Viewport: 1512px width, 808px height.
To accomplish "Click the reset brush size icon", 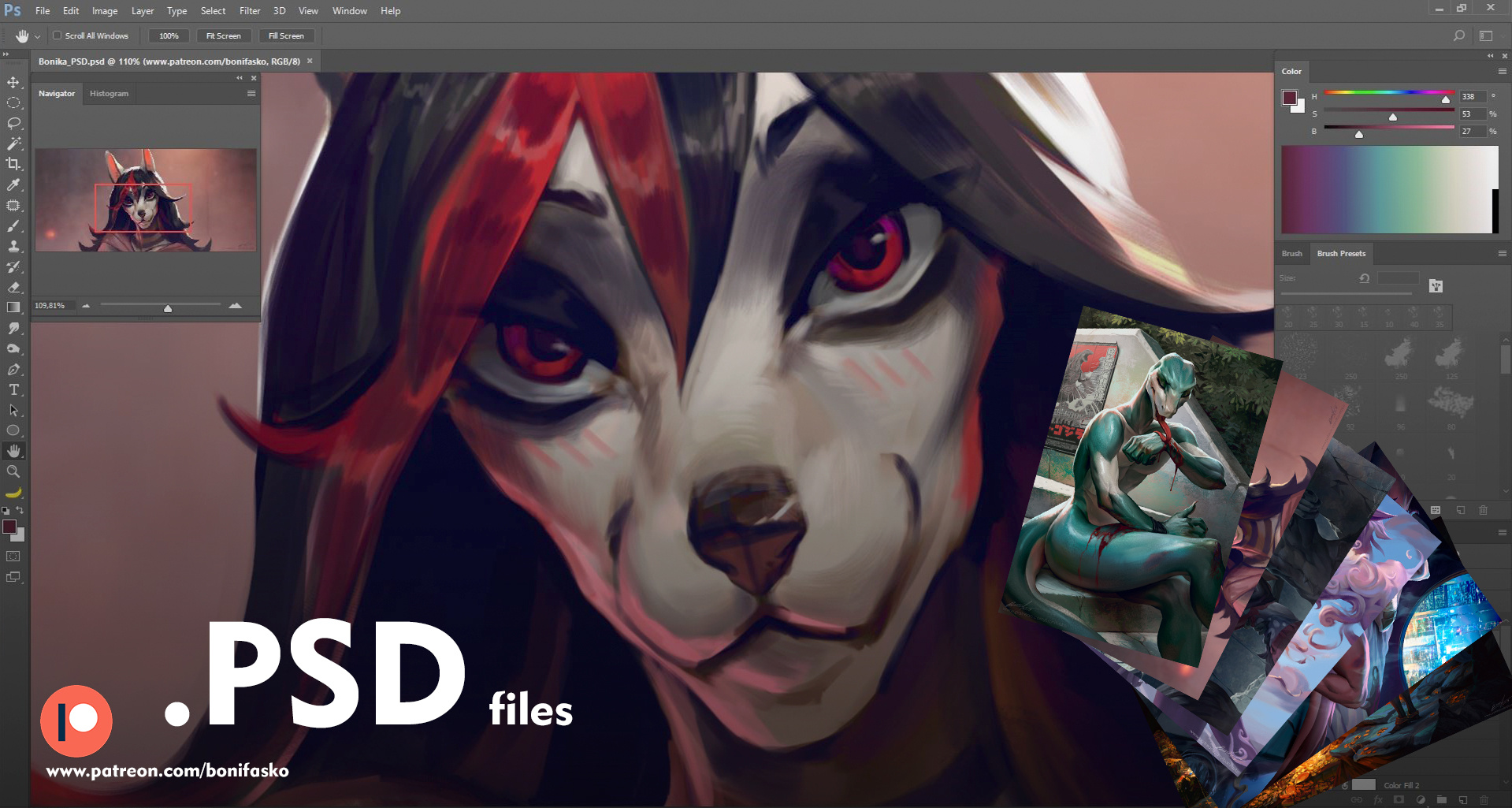I will click(x=1364, y=278).
